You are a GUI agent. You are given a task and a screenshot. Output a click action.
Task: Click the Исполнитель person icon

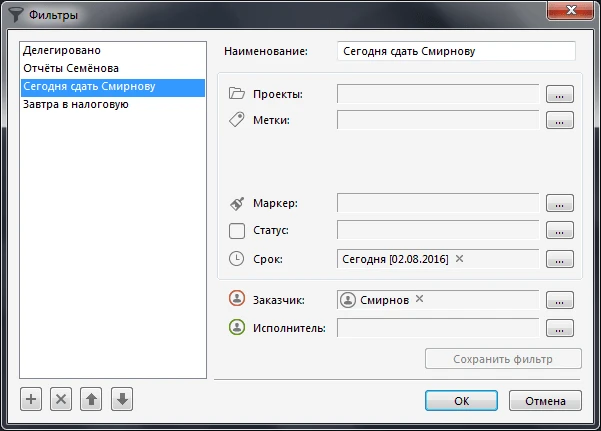click(x=237, y=327)
